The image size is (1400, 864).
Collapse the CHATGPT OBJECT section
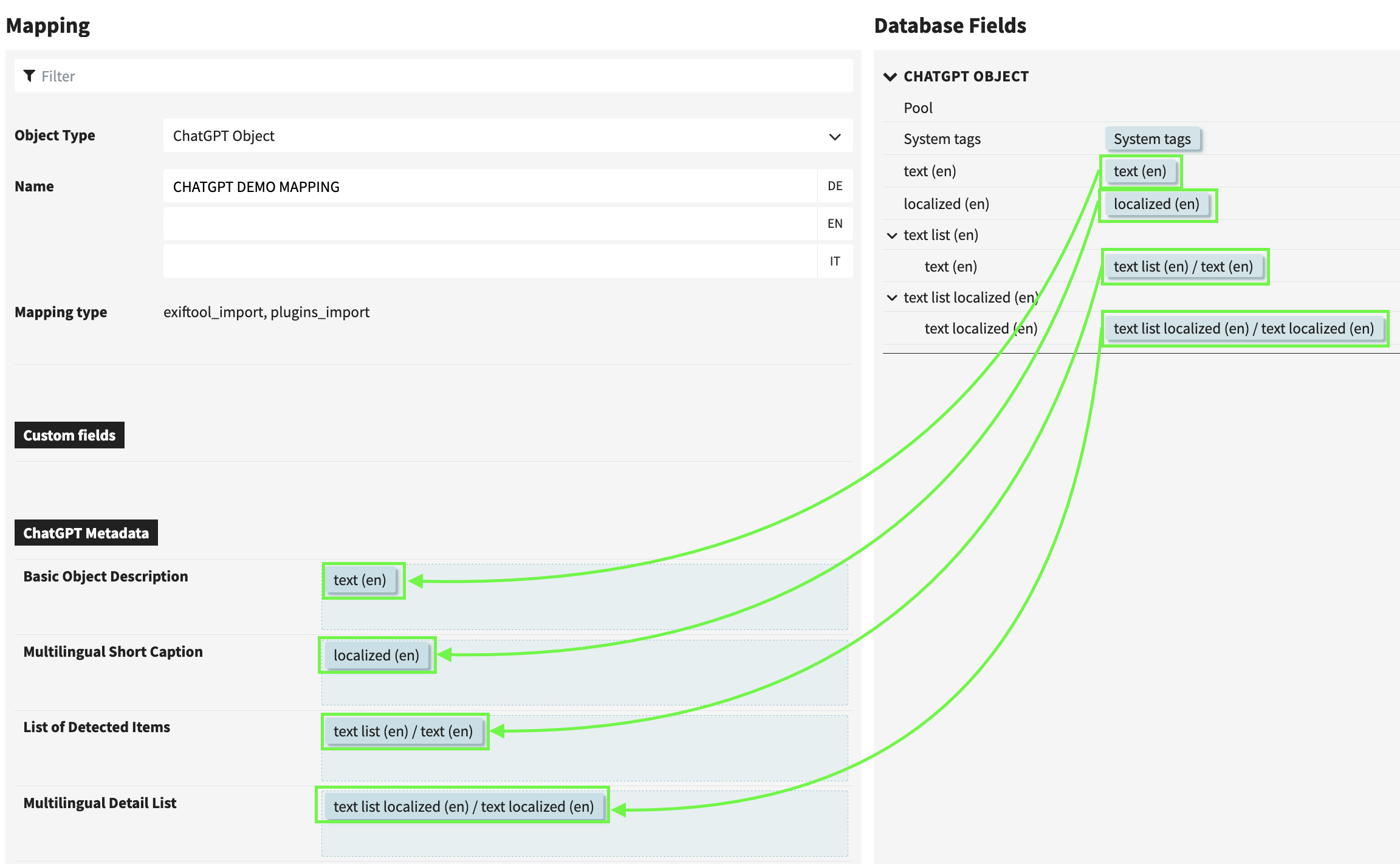pyautogui.click(x=890, y=77)
